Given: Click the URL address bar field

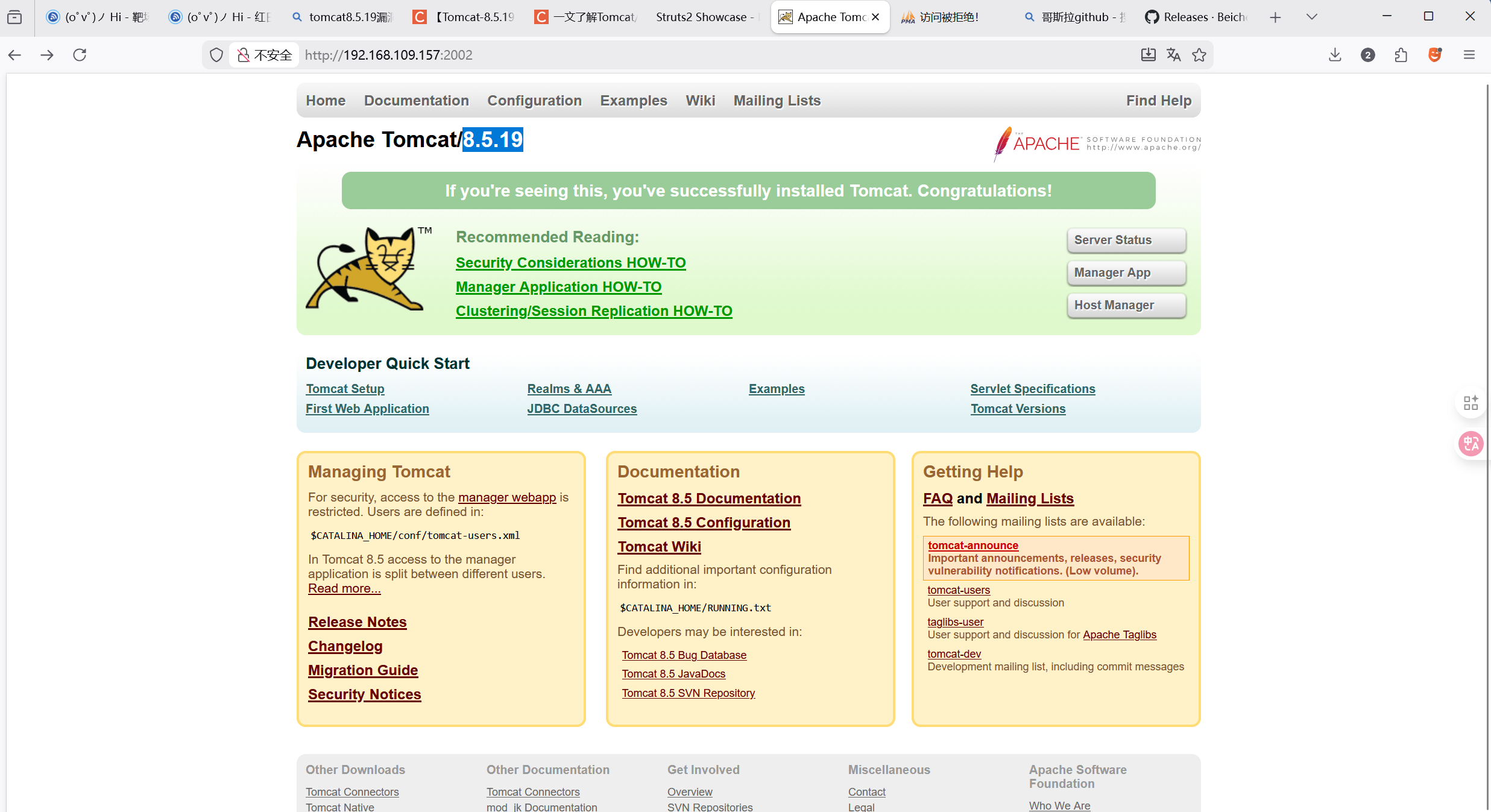Looking at the screenshot, I should click(663, 55).
